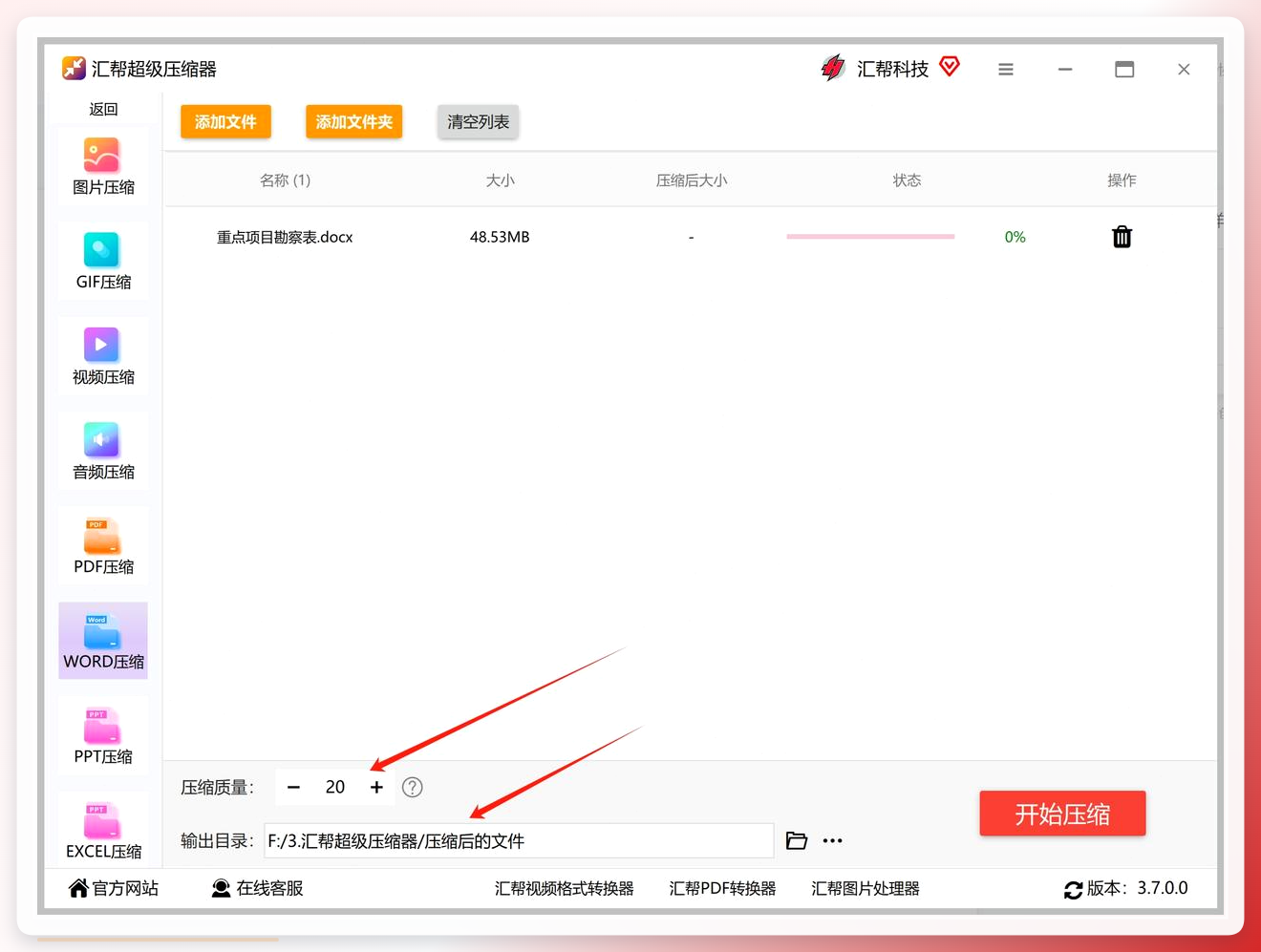The width and height of the screenshot is (1261, 952).
Task: Go to PPT压缩 compression
Action: tap(103, 735)
